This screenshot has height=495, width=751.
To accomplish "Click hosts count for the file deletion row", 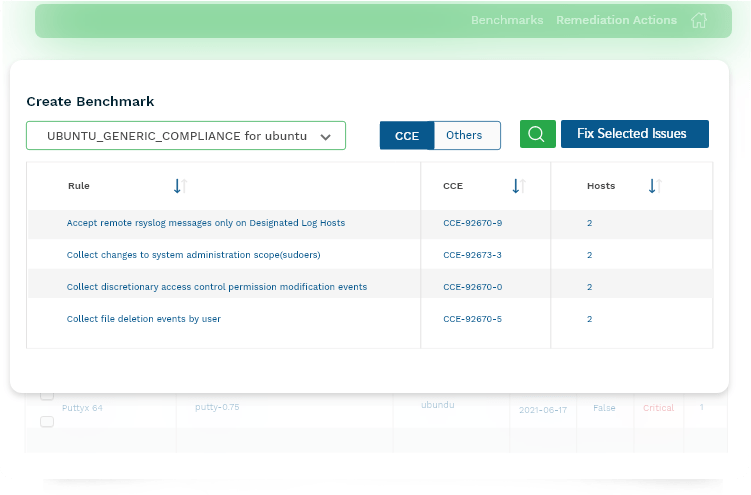I will 590,319.
